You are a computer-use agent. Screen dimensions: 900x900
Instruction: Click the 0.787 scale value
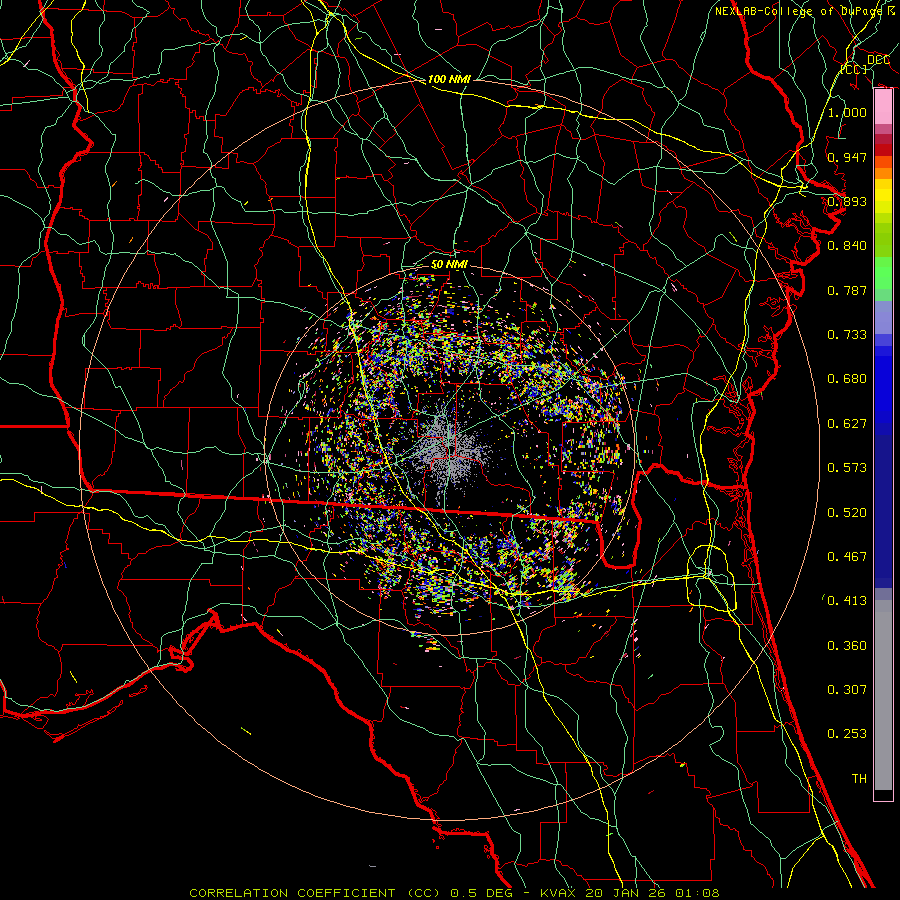pyautogui.click(x=847, y=290)
